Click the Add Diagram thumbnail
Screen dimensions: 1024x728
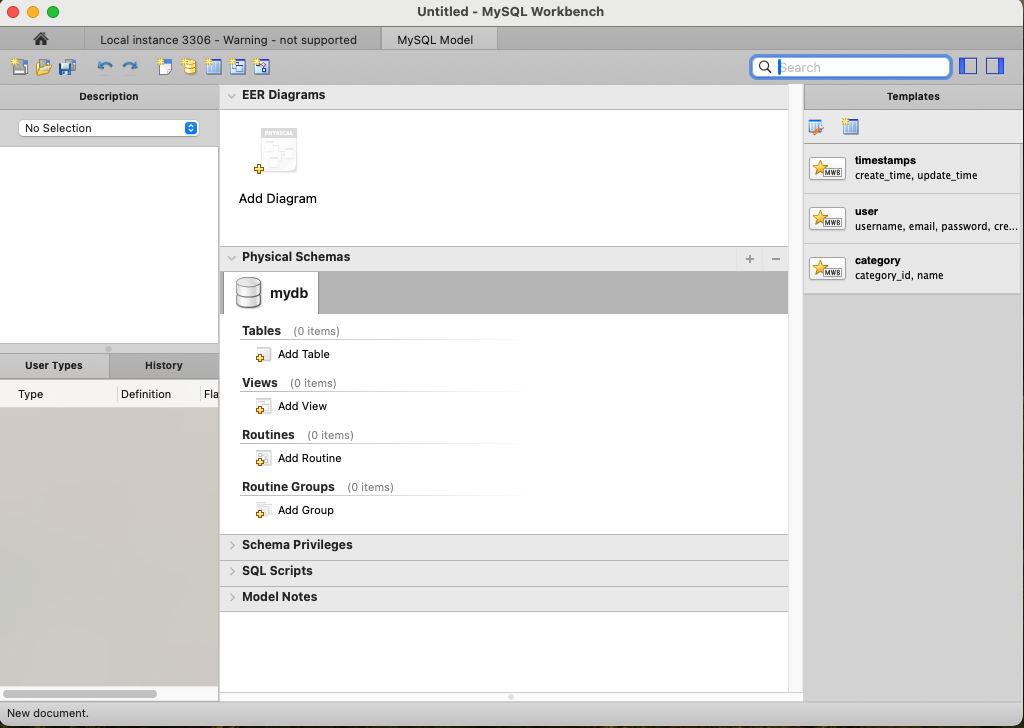(276, 152)
